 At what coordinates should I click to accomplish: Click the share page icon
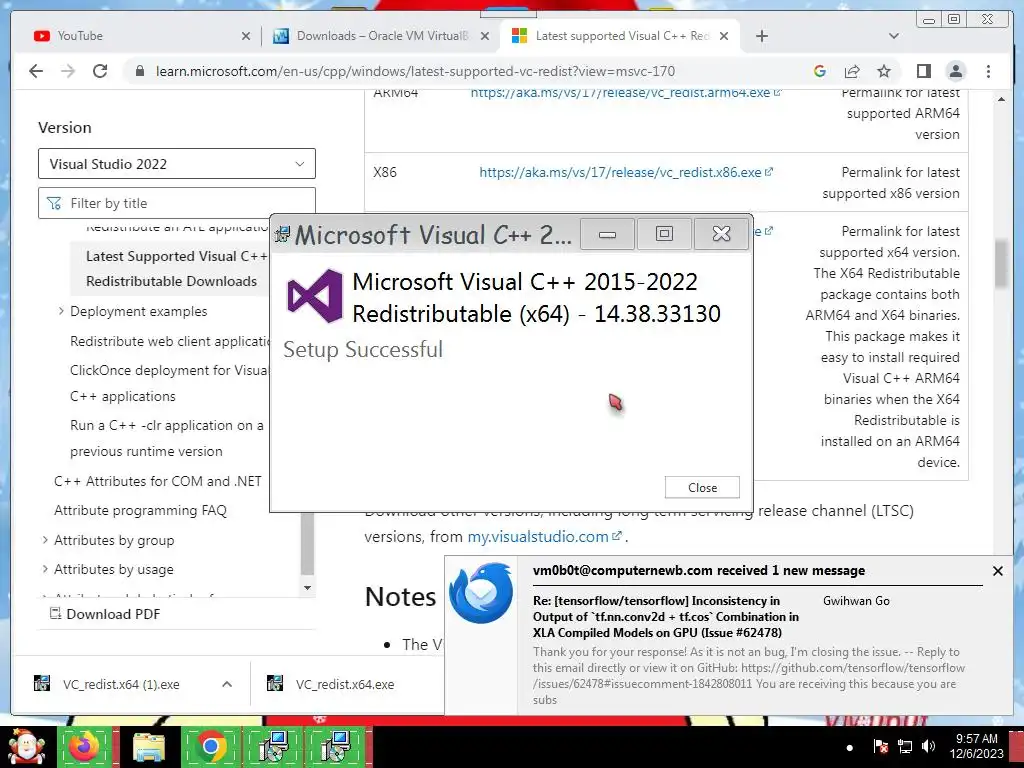pyautogui.click(x=852, y=71)
